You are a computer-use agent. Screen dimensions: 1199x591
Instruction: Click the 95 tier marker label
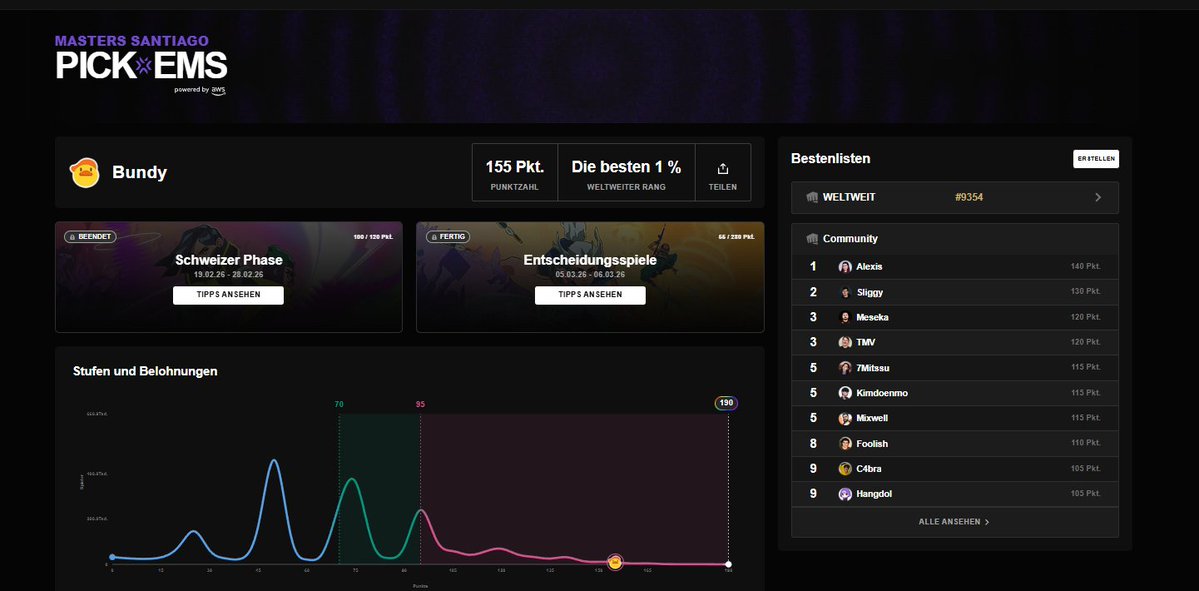point(421,404)
